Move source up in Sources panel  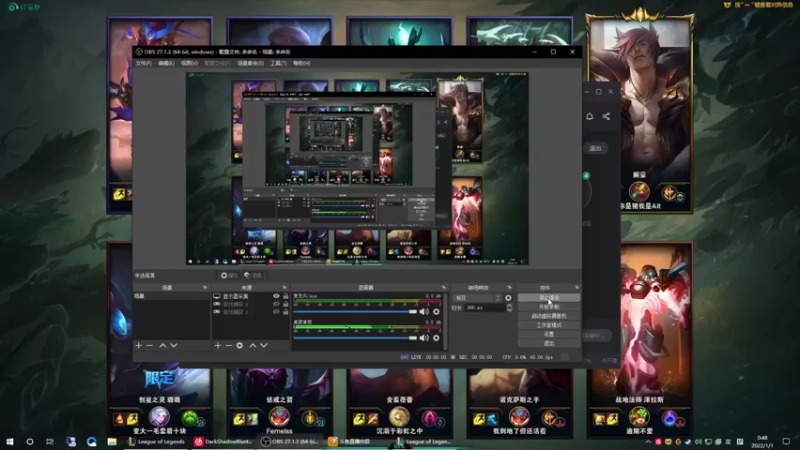[x=253, y=345]
